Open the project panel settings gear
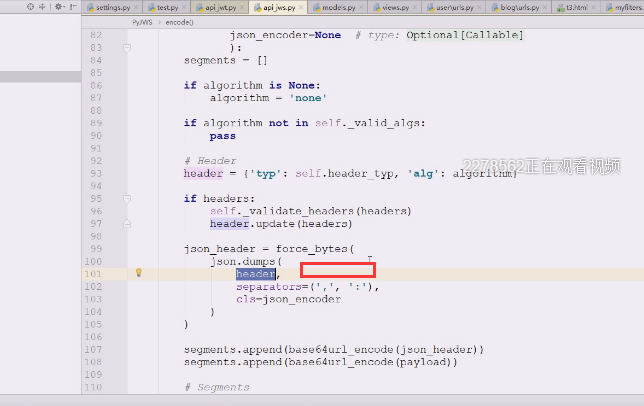The image size is (644, 406). click(59, 7)
